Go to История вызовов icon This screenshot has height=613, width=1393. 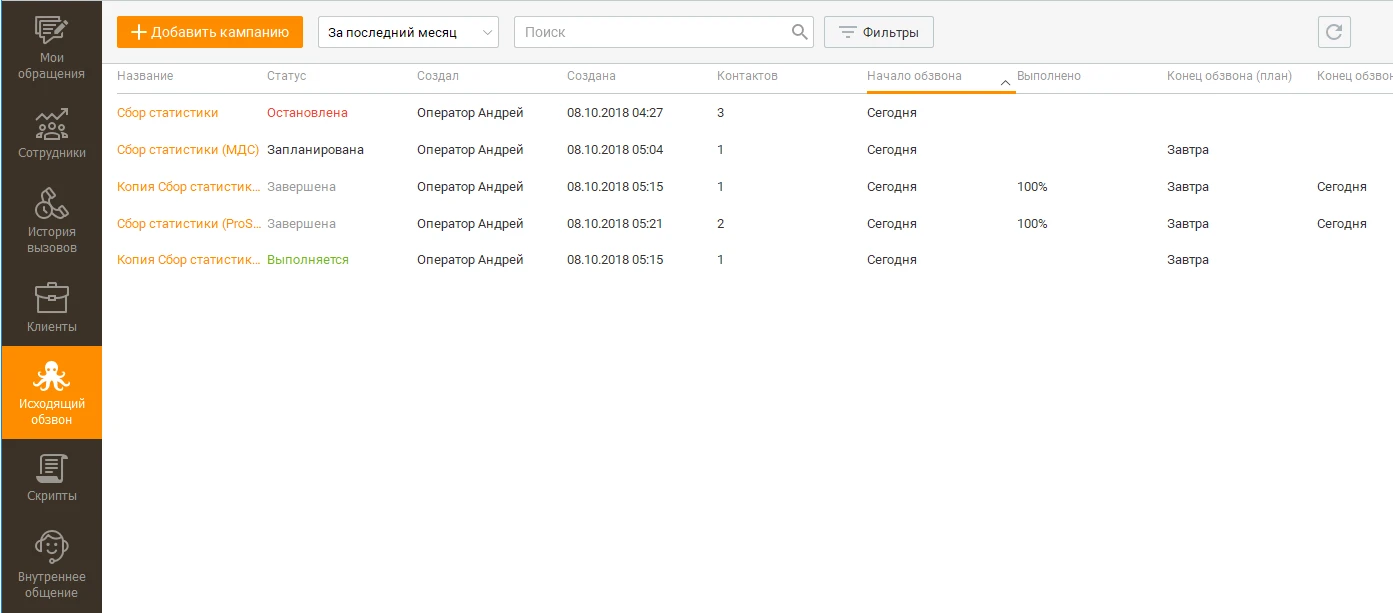[x=51, y=203]
